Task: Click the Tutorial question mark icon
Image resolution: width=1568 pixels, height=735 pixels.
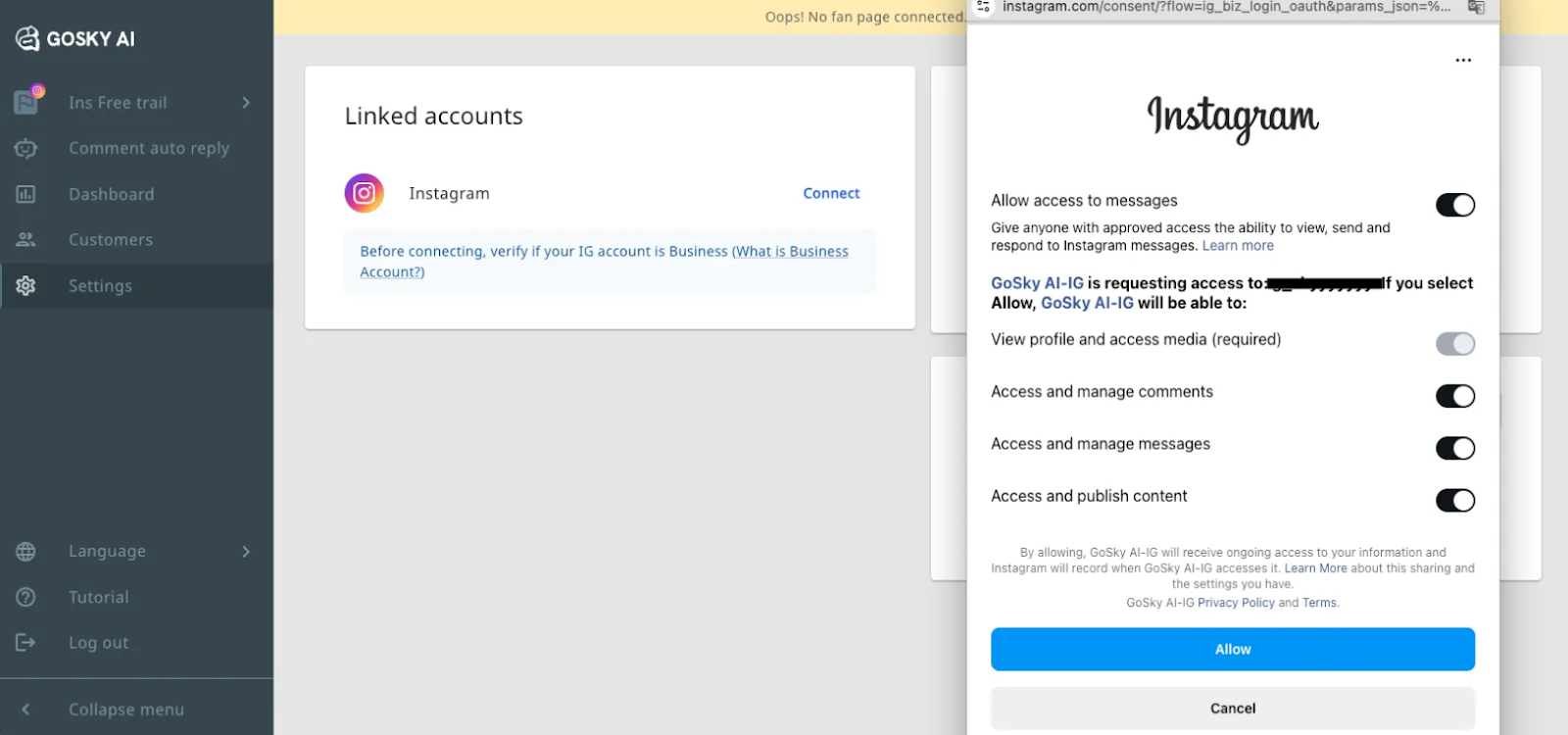Action: point(26,597)
